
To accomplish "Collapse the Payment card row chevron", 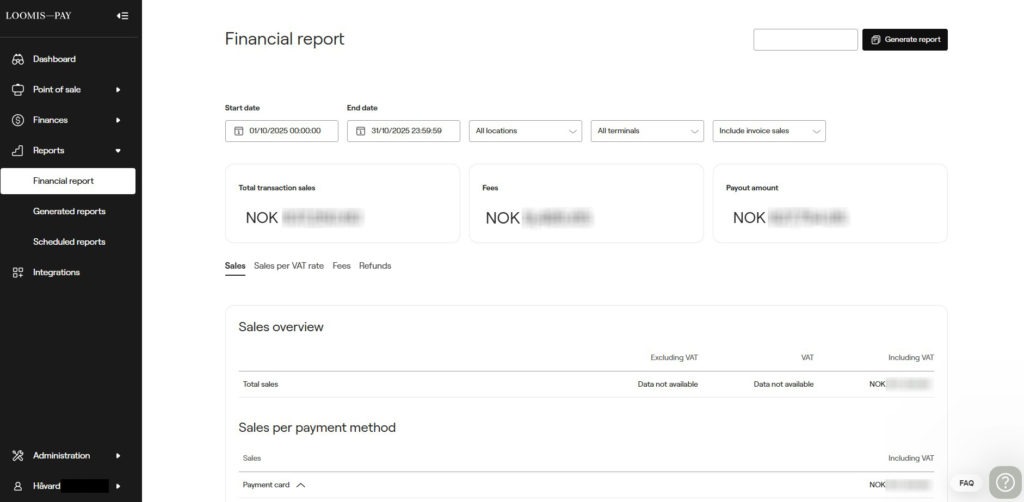I will (x=301, y=485).
